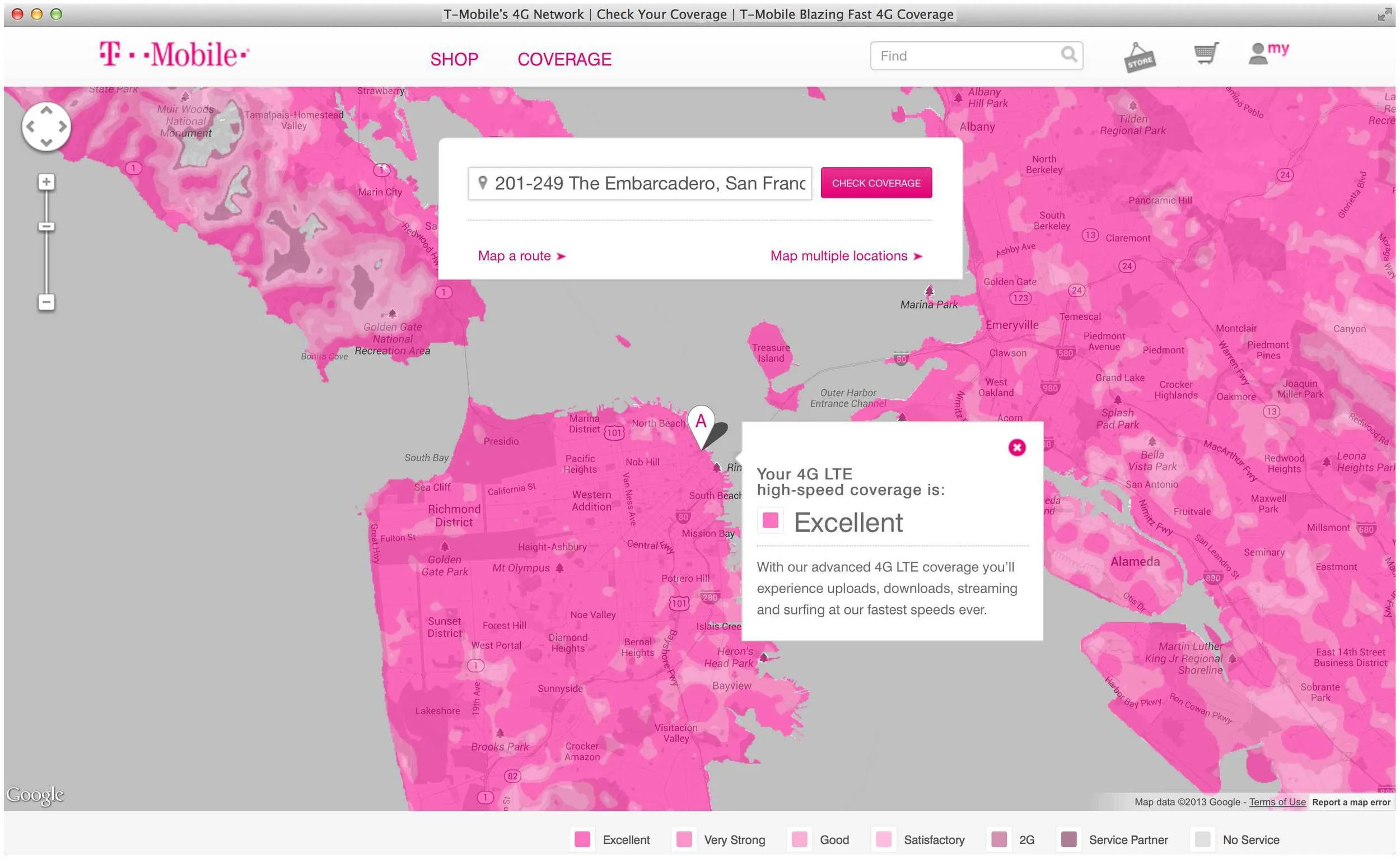The height and width of the screenshot is (862, 1400).
Task: Click the Treasure Island map label
Action: coord(771,353)
